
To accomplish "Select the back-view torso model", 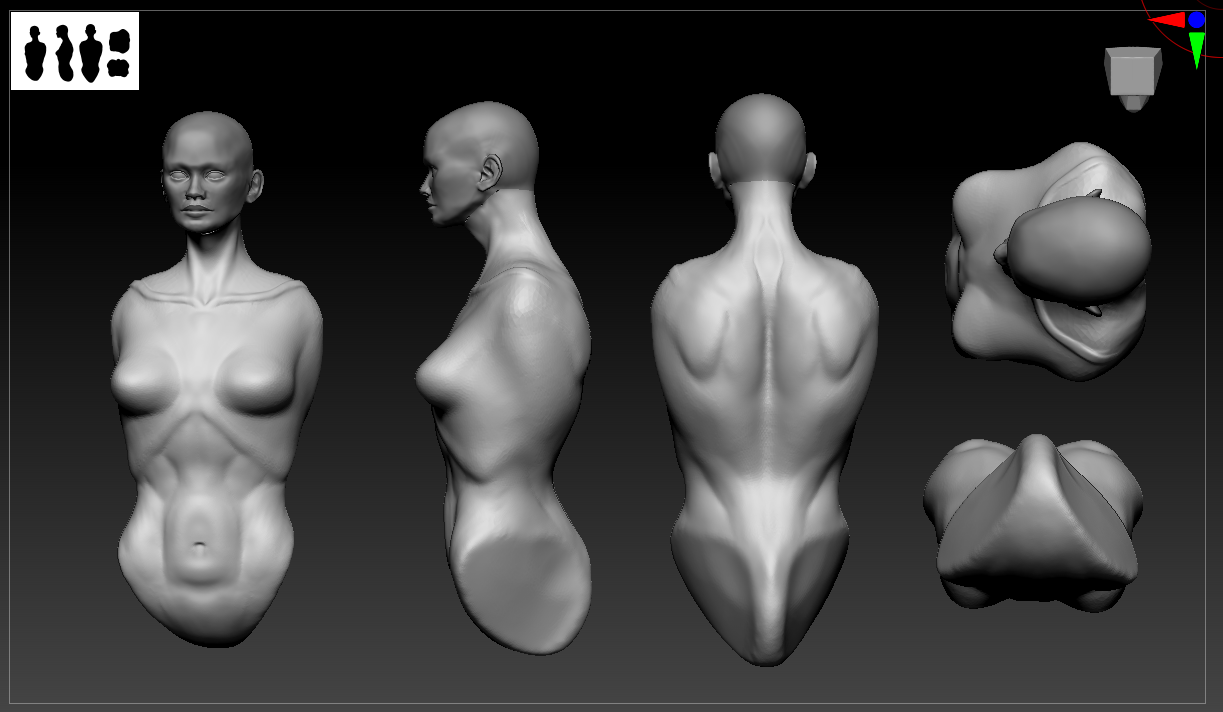I will 765,380.
